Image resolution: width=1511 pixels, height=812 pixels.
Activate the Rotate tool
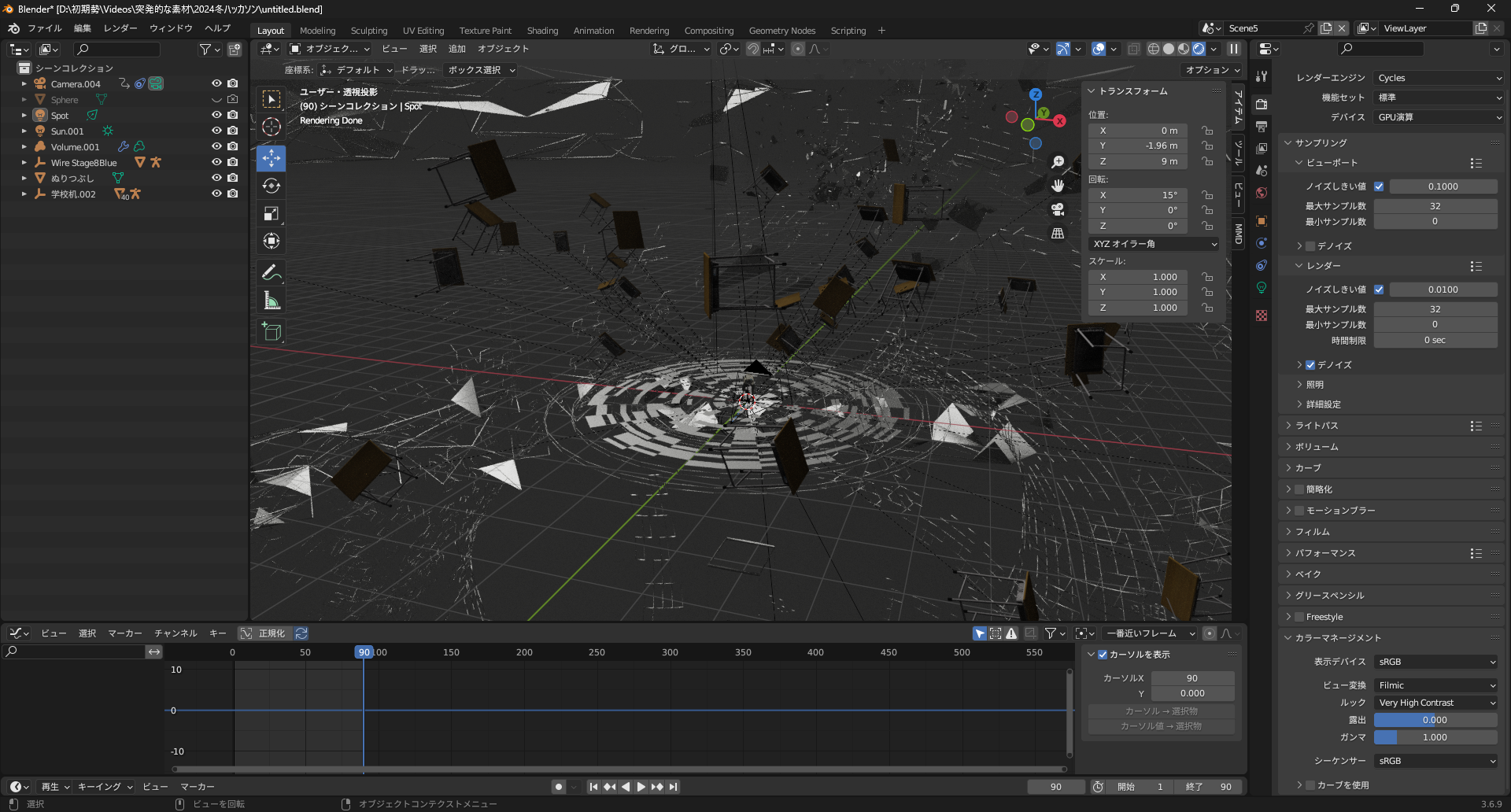(272, 186)
